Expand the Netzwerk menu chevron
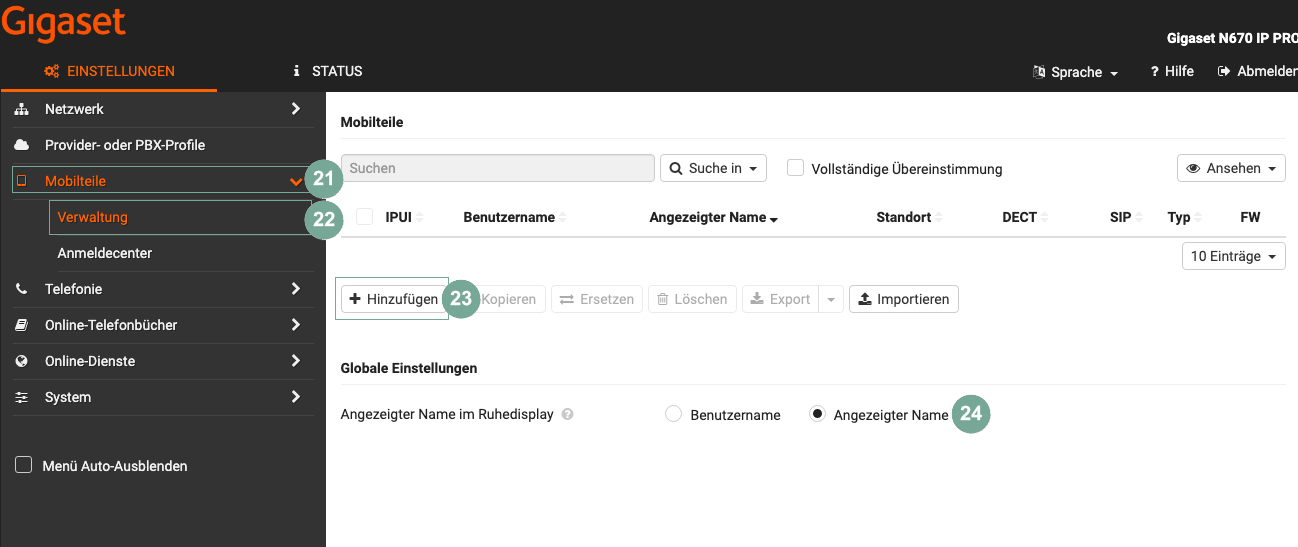Viewport: 1298px width, 547px height. [296, 109]
